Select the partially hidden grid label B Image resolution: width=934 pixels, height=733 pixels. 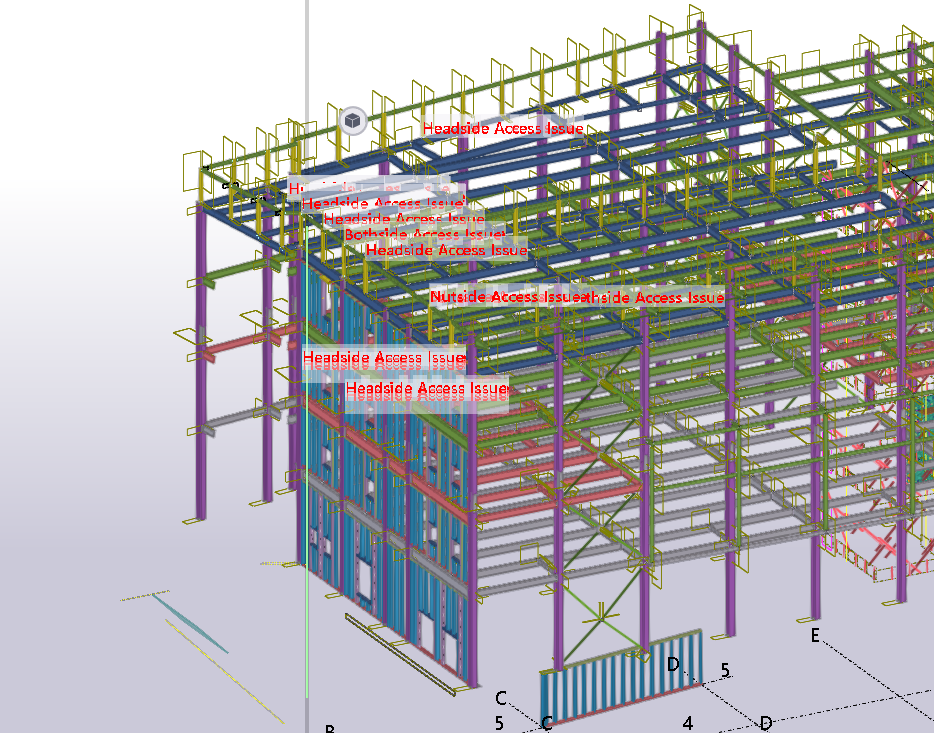pos(329,729)
